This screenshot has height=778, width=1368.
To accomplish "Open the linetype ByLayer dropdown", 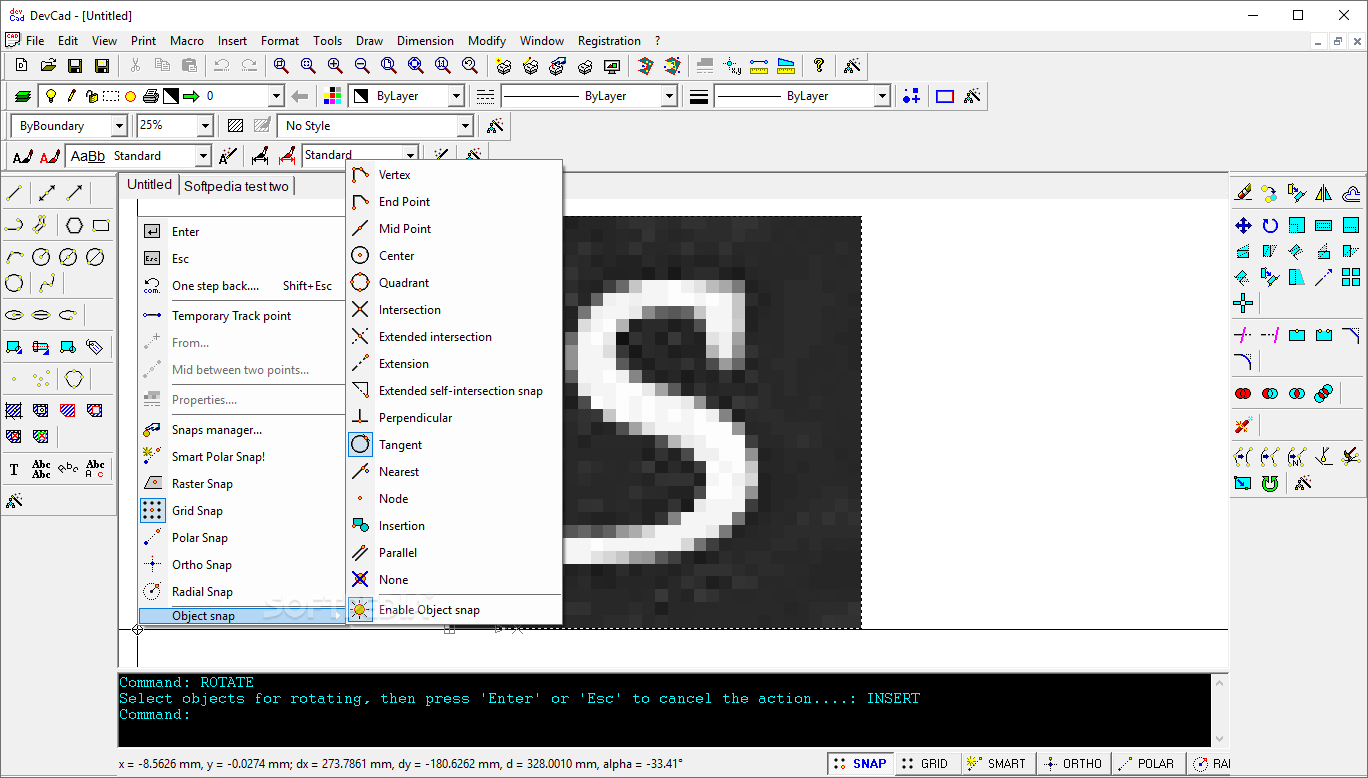I will pos(669,96).
